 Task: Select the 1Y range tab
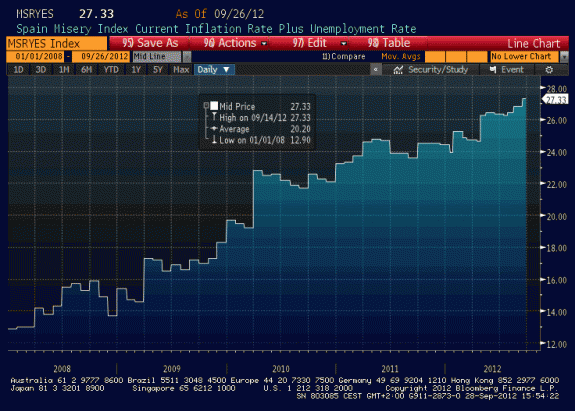click(136, 69)
